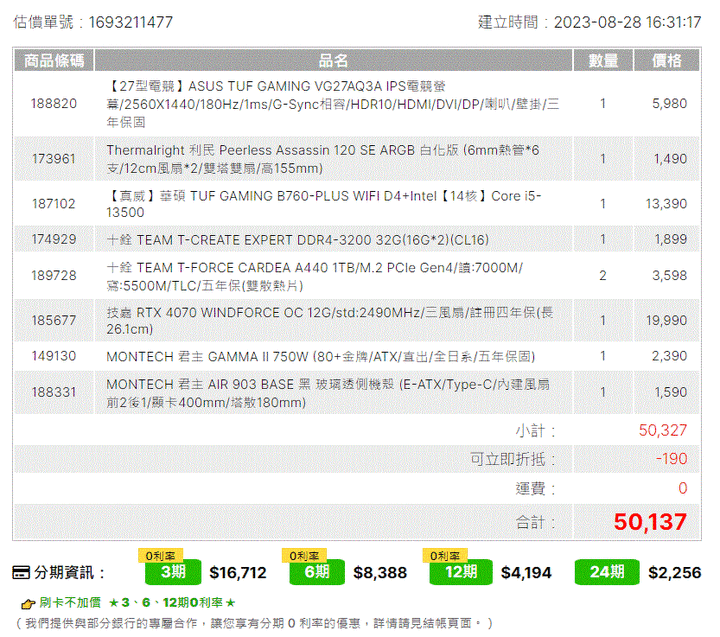The image size is (720, 637).
Task: Click barcode 185677
Action: [54, 320]
